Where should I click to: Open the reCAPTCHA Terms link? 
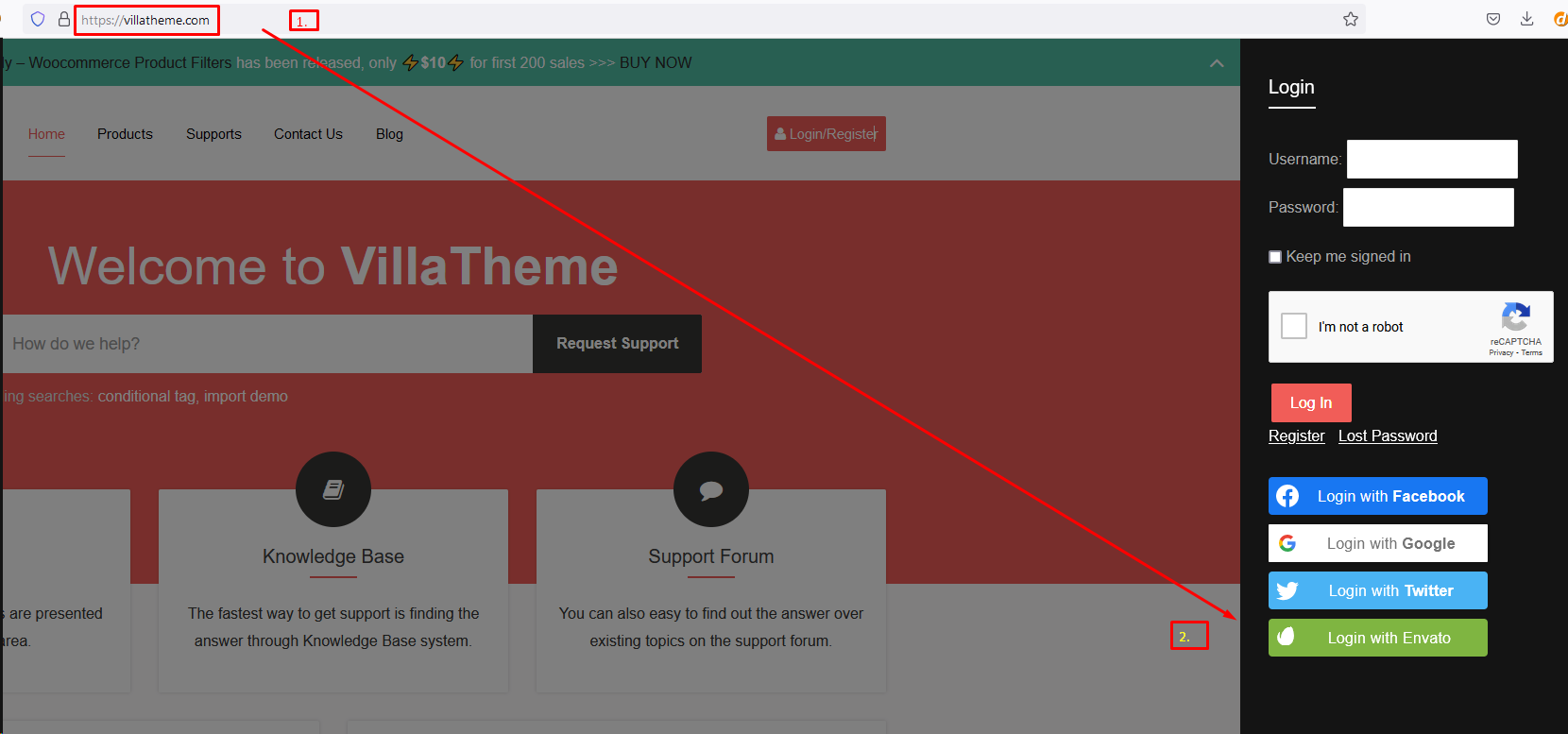tap(1532, 352)
